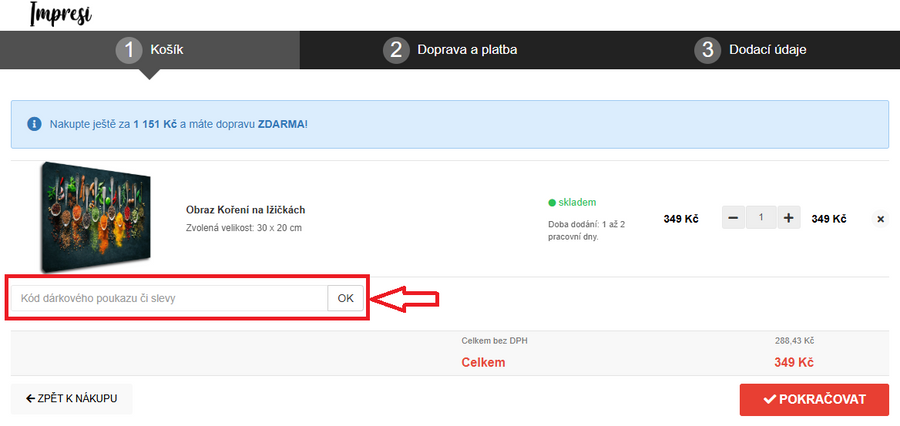Apply discount code with OK button
The height and width of the screenshot is (426, 900).
pos(346,299)
